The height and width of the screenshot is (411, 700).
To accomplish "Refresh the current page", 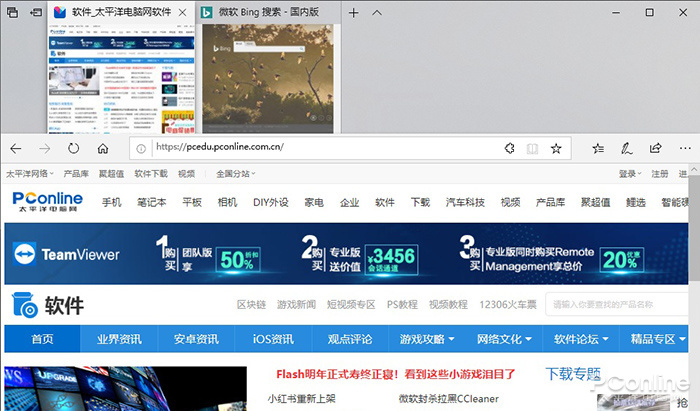I will [x=74, y=149].
